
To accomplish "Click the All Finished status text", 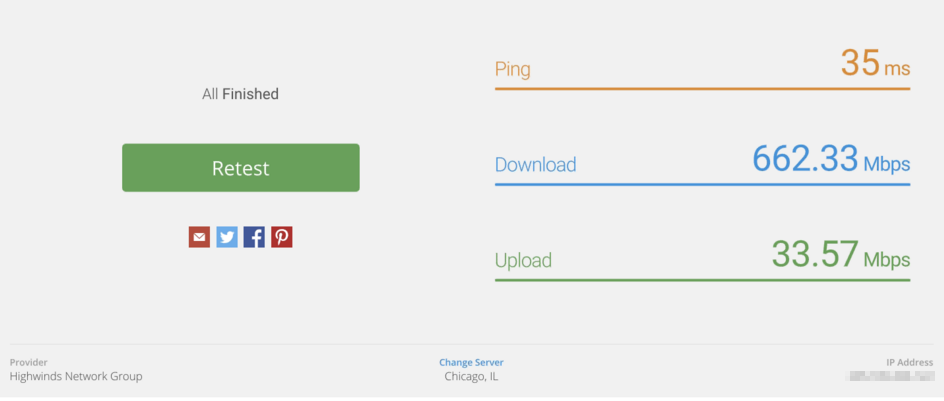I will coord(240,94).
